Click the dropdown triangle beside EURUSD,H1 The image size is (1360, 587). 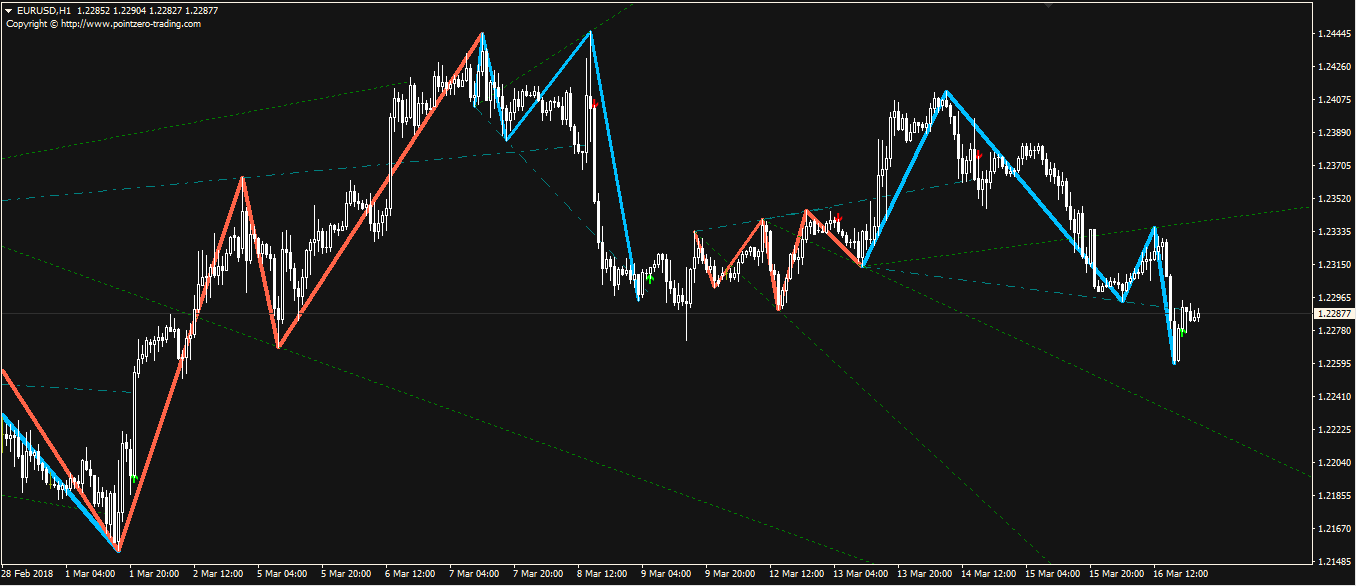coord(10,10)
